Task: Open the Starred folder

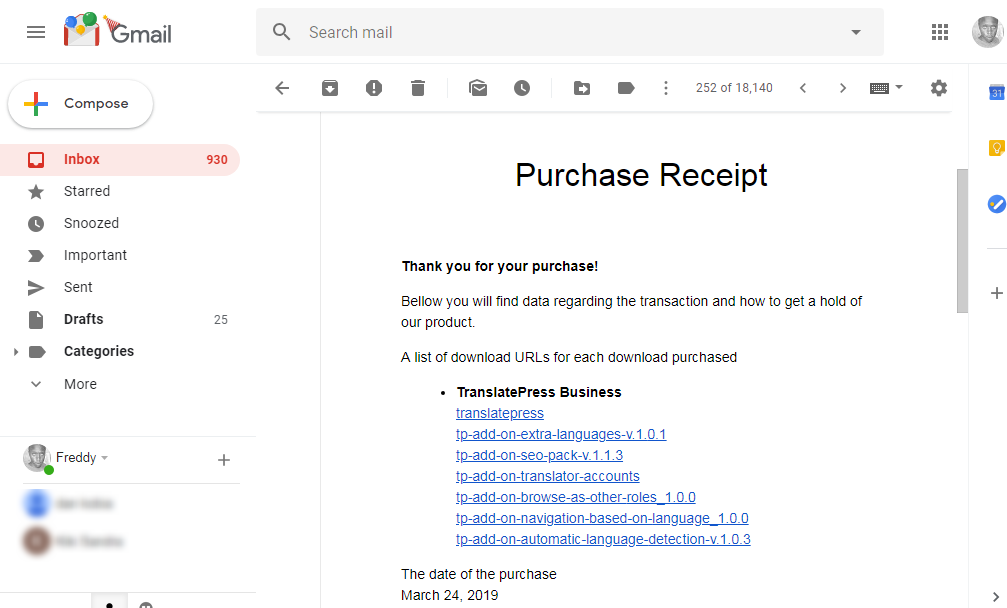Action: pyautogui.click(x=87, y=191)
